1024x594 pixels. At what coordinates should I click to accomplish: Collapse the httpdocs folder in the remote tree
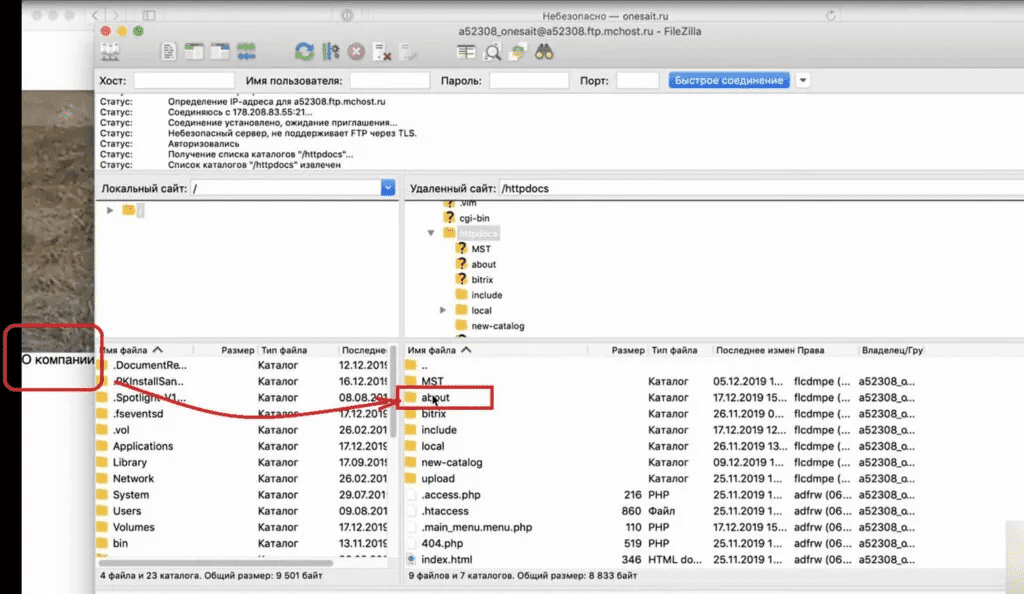pos(430,233)
